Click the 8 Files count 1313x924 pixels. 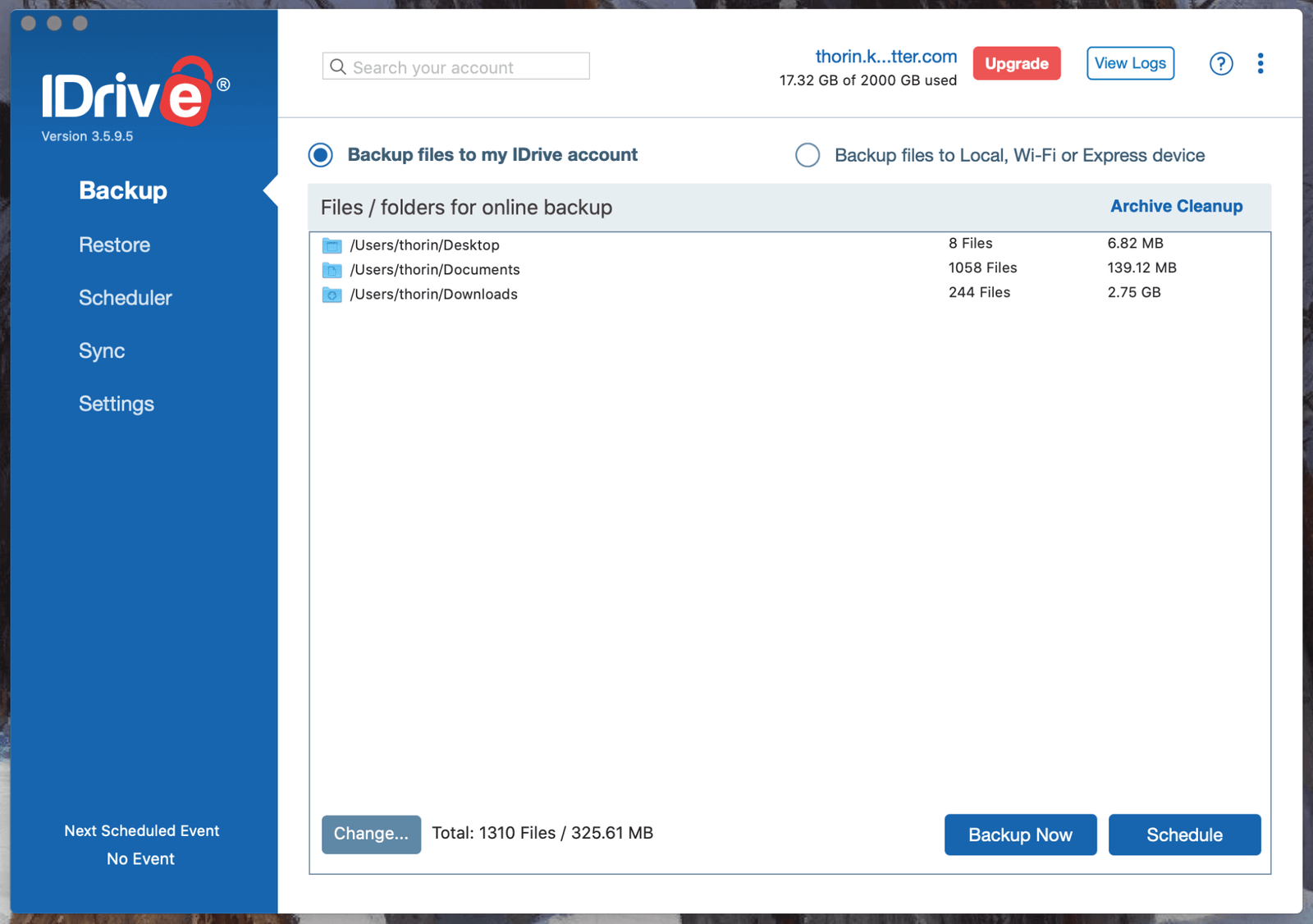point(970,244)
